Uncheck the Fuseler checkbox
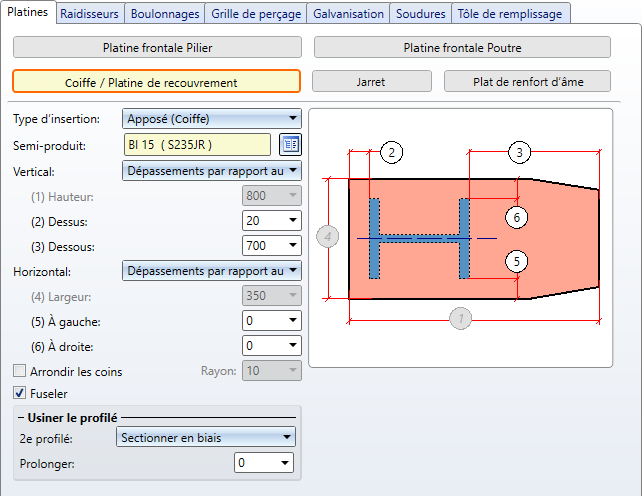This screenshot has width=642, height=496. [x=20, y=394]
